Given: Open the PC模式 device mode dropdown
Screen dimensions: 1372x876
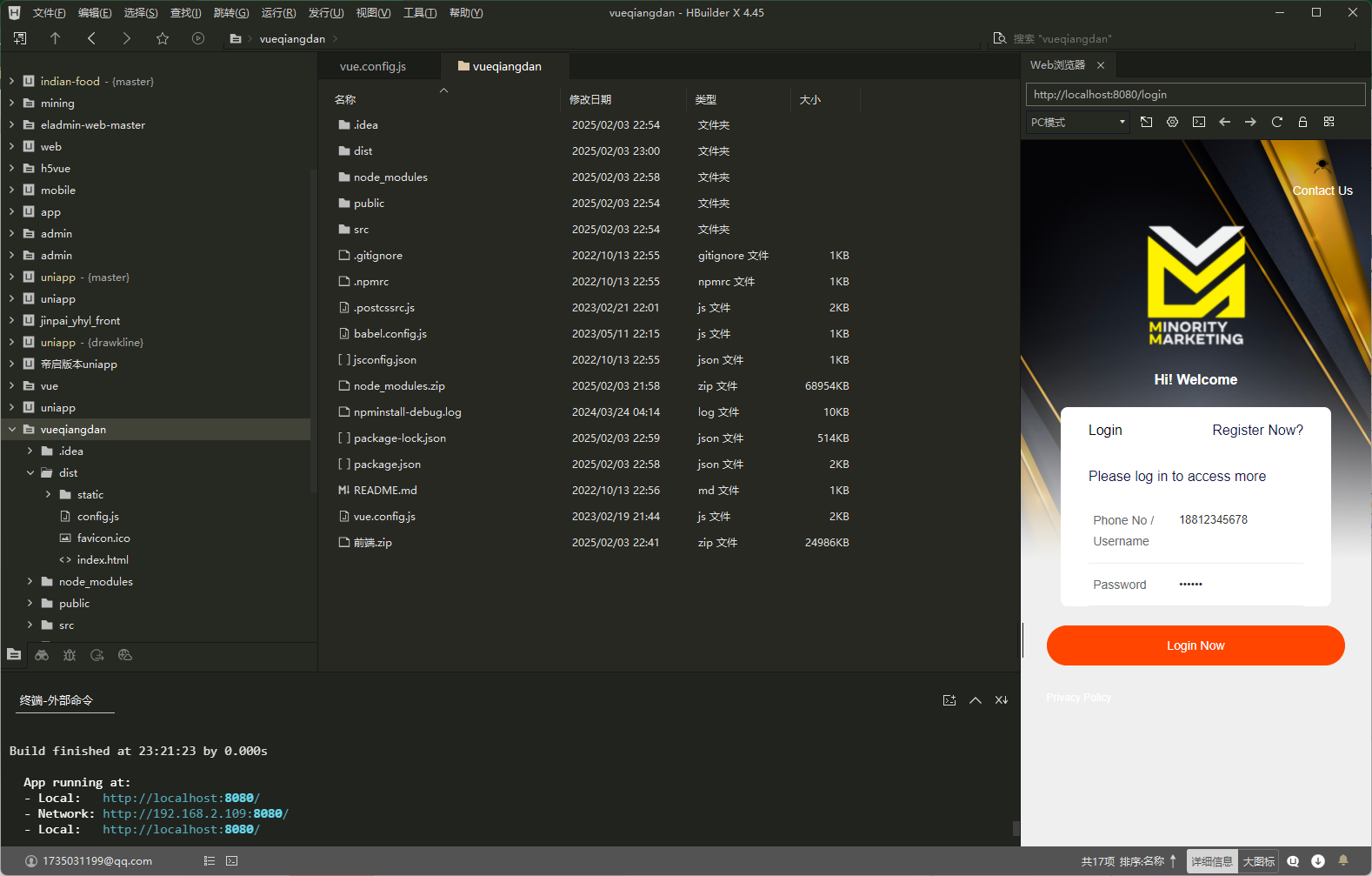Looking at the screenshot, I should [1077, 123].
